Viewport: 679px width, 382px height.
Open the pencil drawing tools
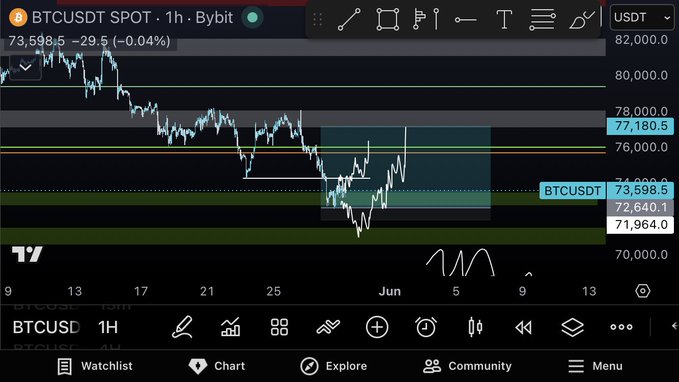[182, 327]
